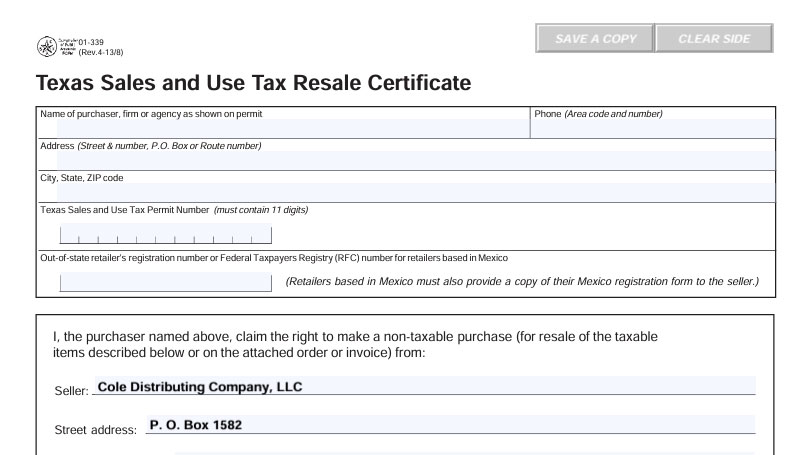Click the CLEAR SIDE button
The width and height of the screenshot is (808, 455).
point(714,38)
